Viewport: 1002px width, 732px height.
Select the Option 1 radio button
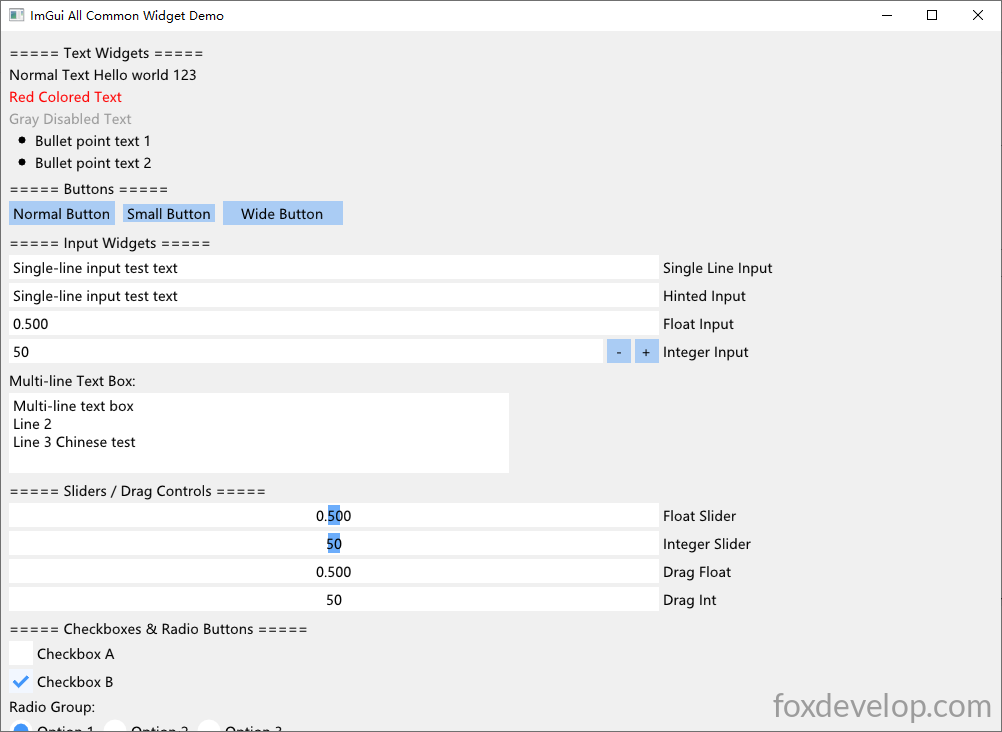[21, 728]
